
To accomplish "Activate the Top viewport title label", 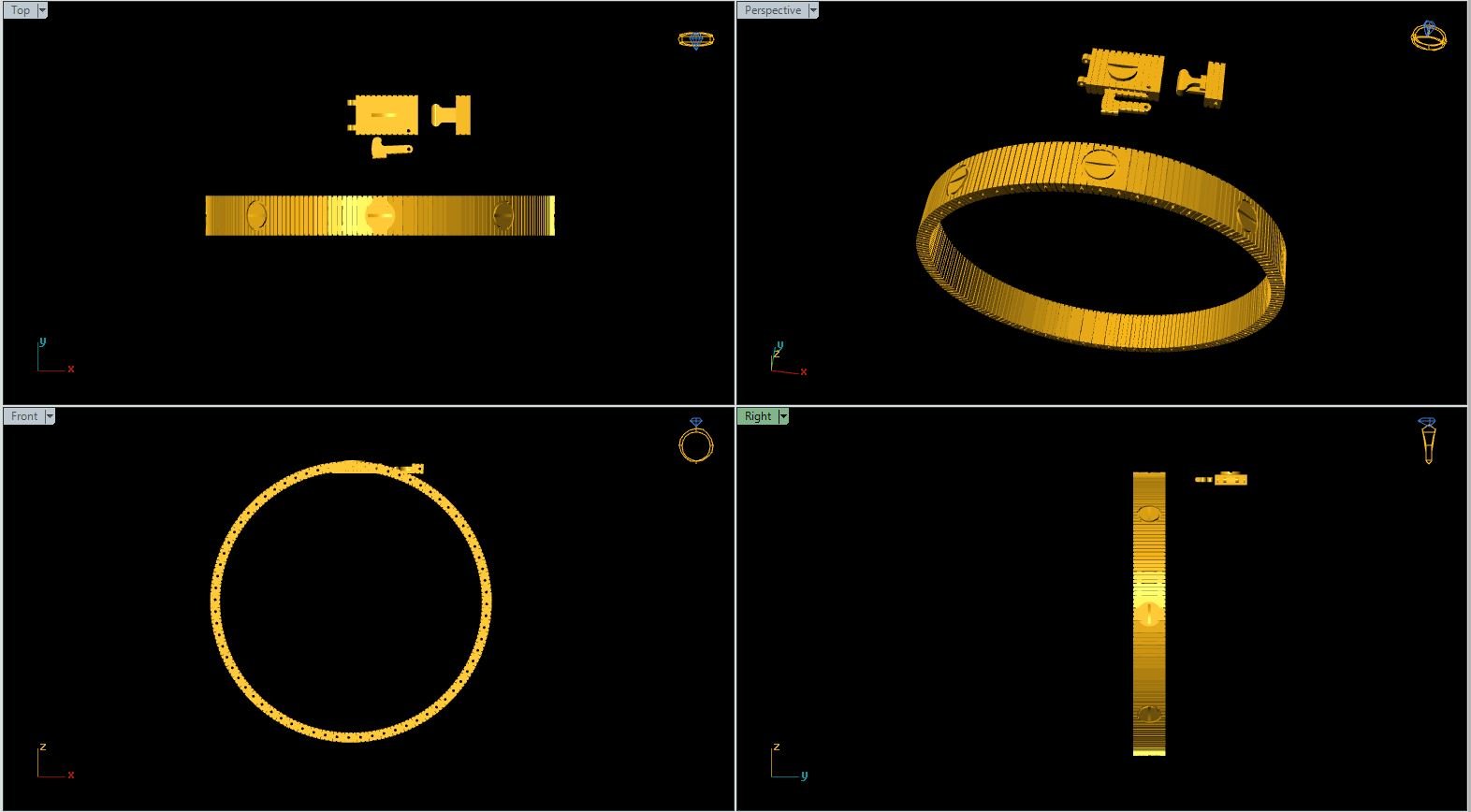I will [21, 10].
